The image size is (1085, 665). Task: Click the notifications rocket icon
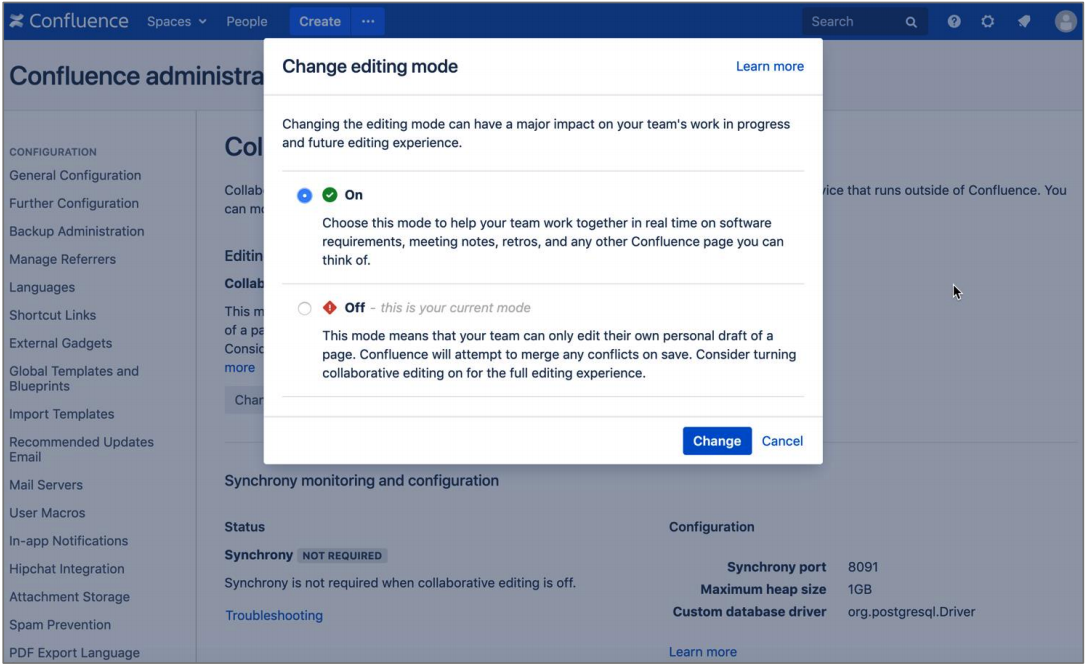[x=1025, y=21]
